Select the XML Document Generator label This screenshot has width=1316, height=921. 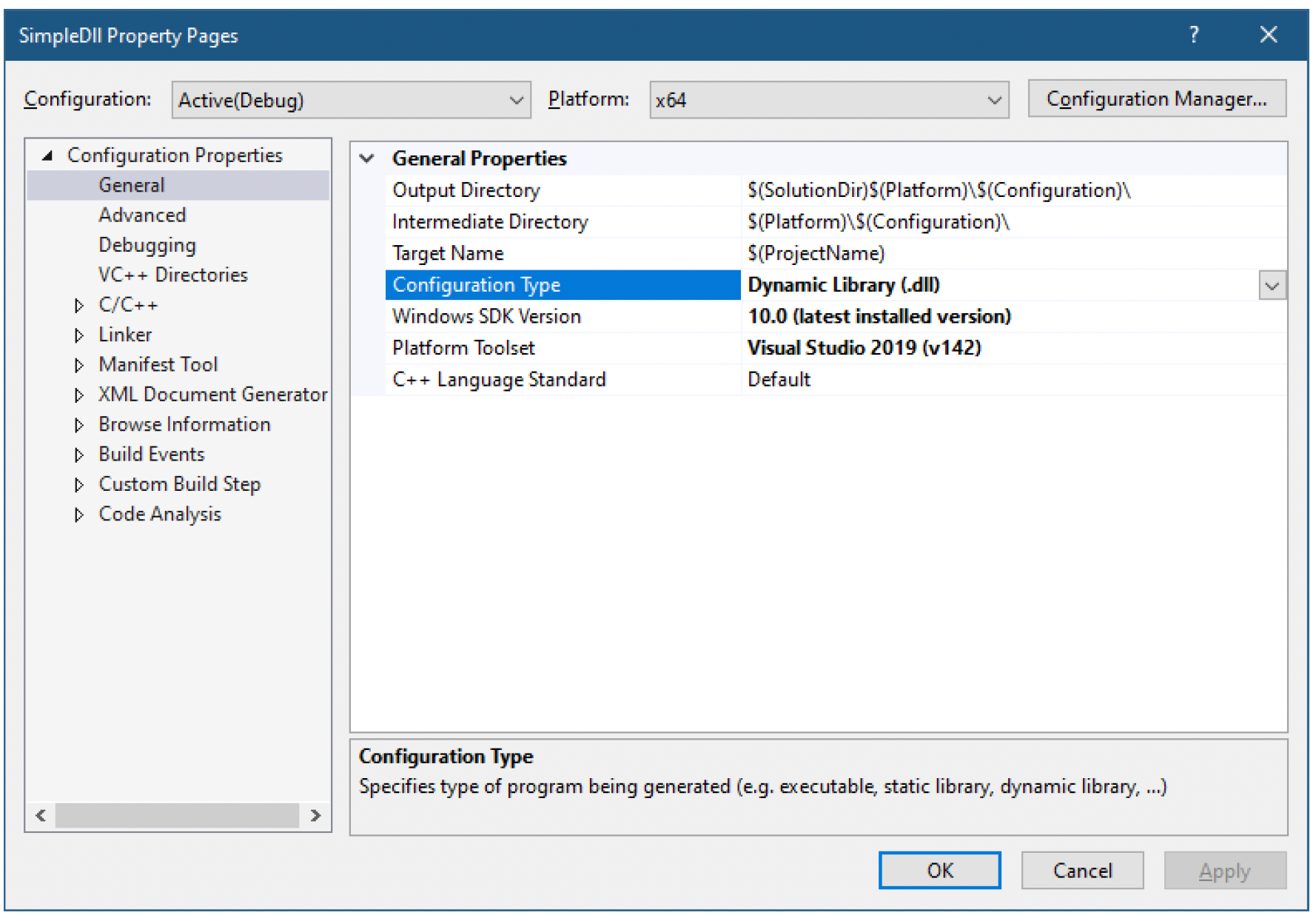point(213,395)
